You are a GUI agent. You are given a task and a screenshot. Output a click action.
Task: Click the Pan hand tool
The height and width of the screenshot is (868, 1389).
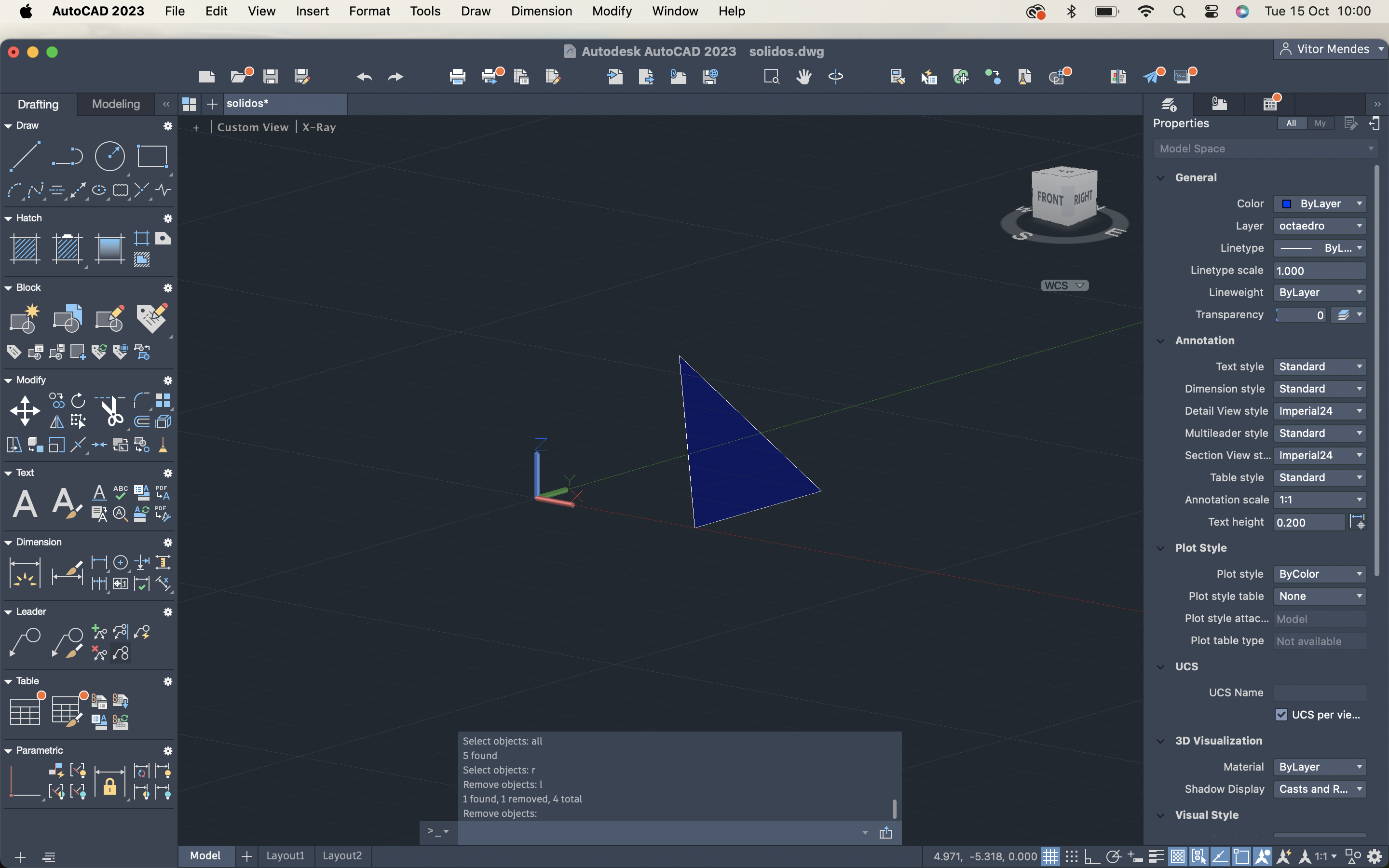point(803,76)
